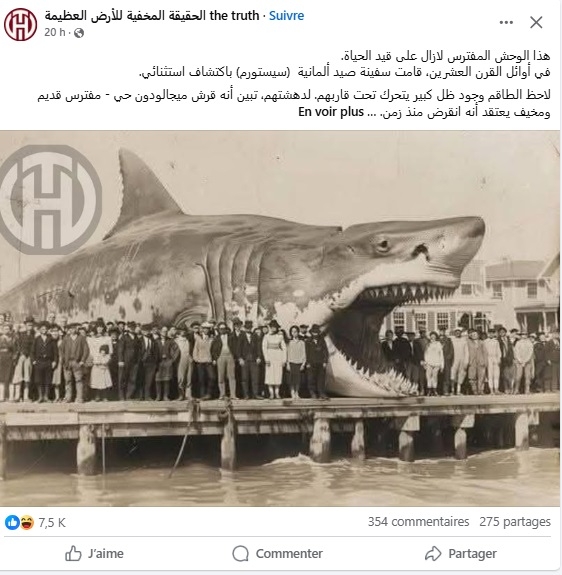Click the public globe privacy icon

79,33
